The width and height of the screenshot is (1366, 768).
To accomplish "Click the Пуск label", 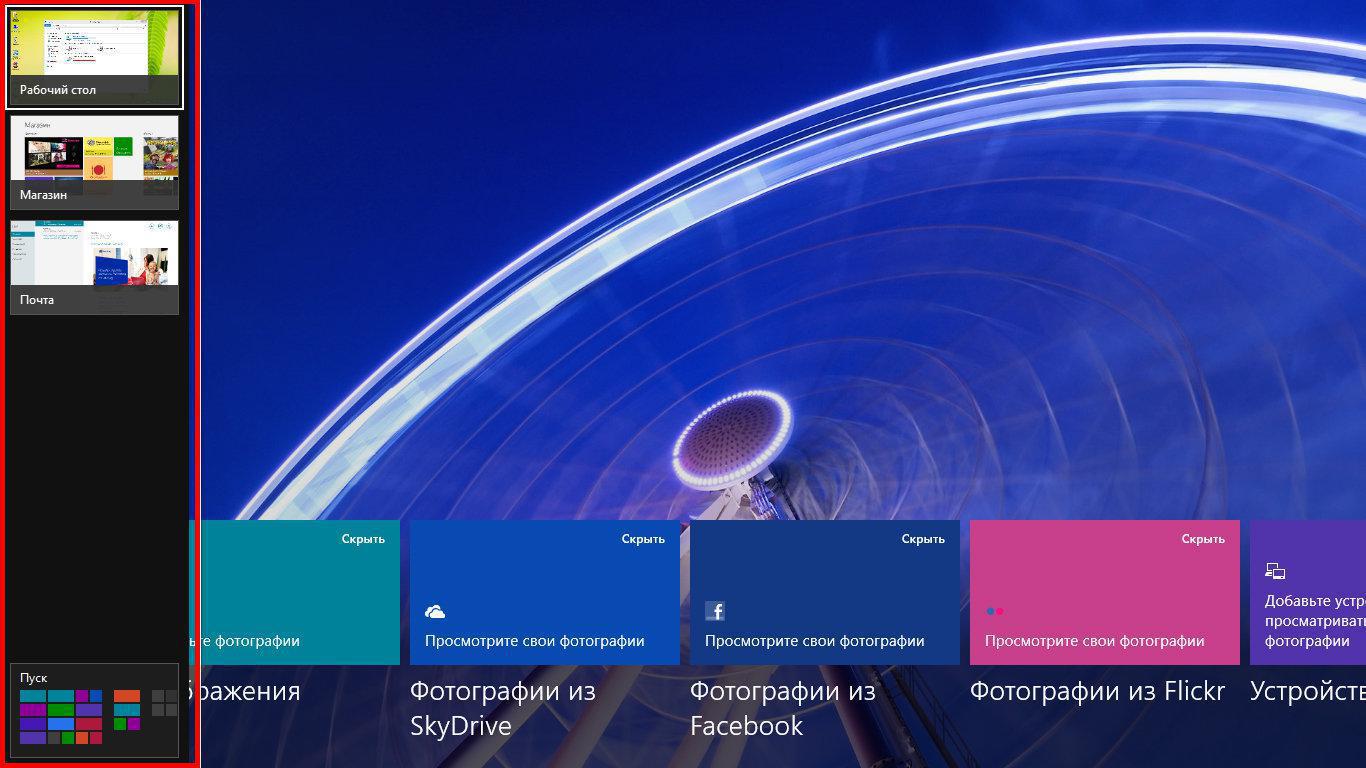I will [x=33, y=678].
